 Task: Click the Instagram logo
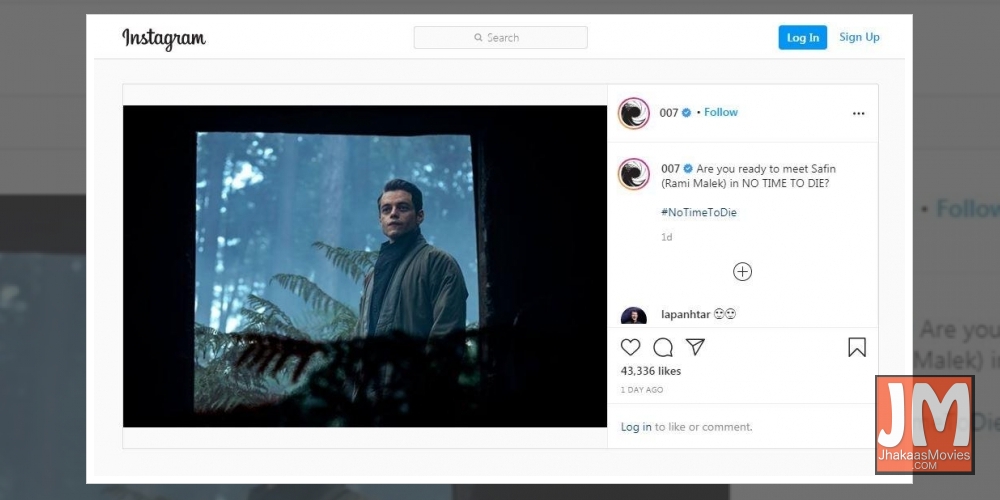click(164, 38)
